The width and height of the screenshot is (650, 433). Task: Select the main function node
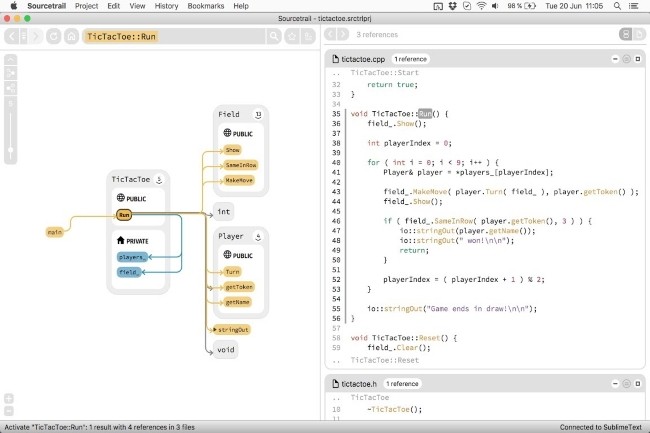coord(54,232)
